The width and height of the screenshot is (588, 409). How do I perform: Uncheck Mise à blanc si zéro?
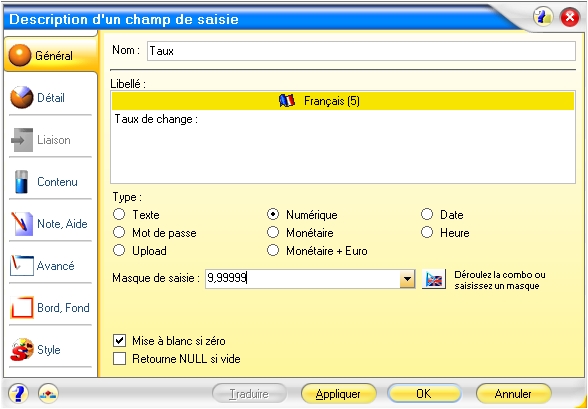[x=119, y=341]
